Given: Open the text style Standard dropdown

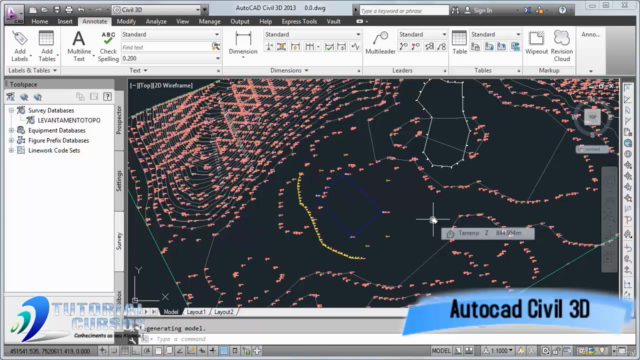Looking at the screenshot, I should click(171, 34).
